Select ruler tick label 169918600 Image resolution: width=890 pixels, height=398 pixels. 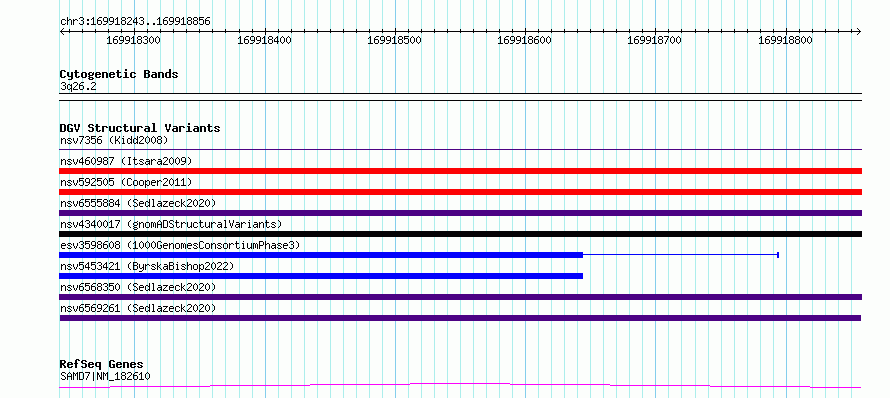[524, 40]
